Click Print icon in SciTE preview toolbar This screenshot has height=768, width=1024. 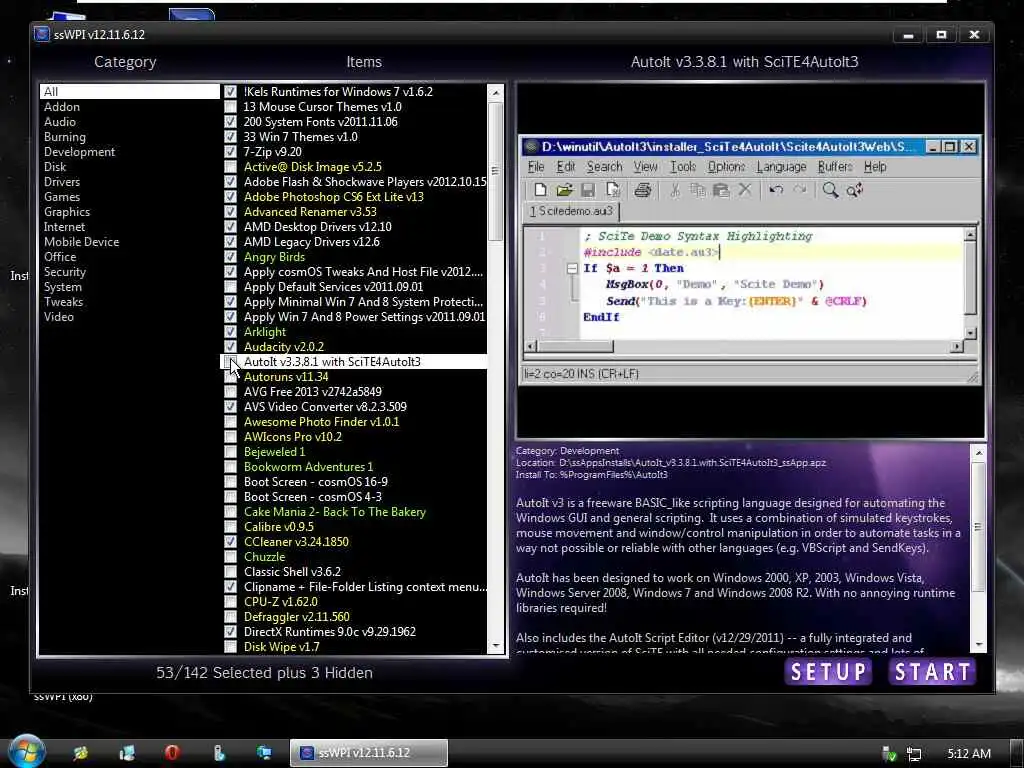pyautogui.click(x=643, y=190)
